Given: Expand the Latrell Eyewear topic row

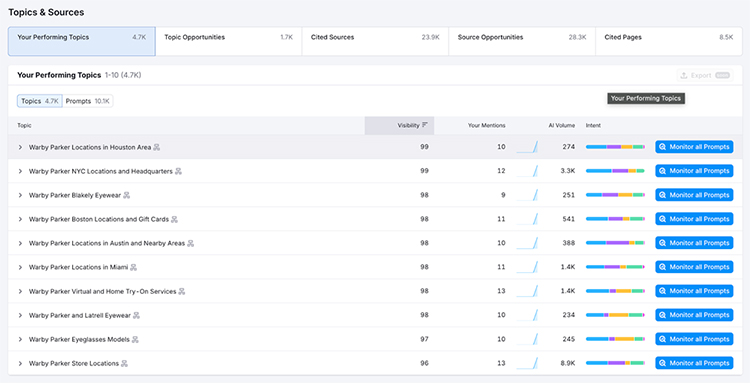Looking at the screenshot, I should (20, 315).
